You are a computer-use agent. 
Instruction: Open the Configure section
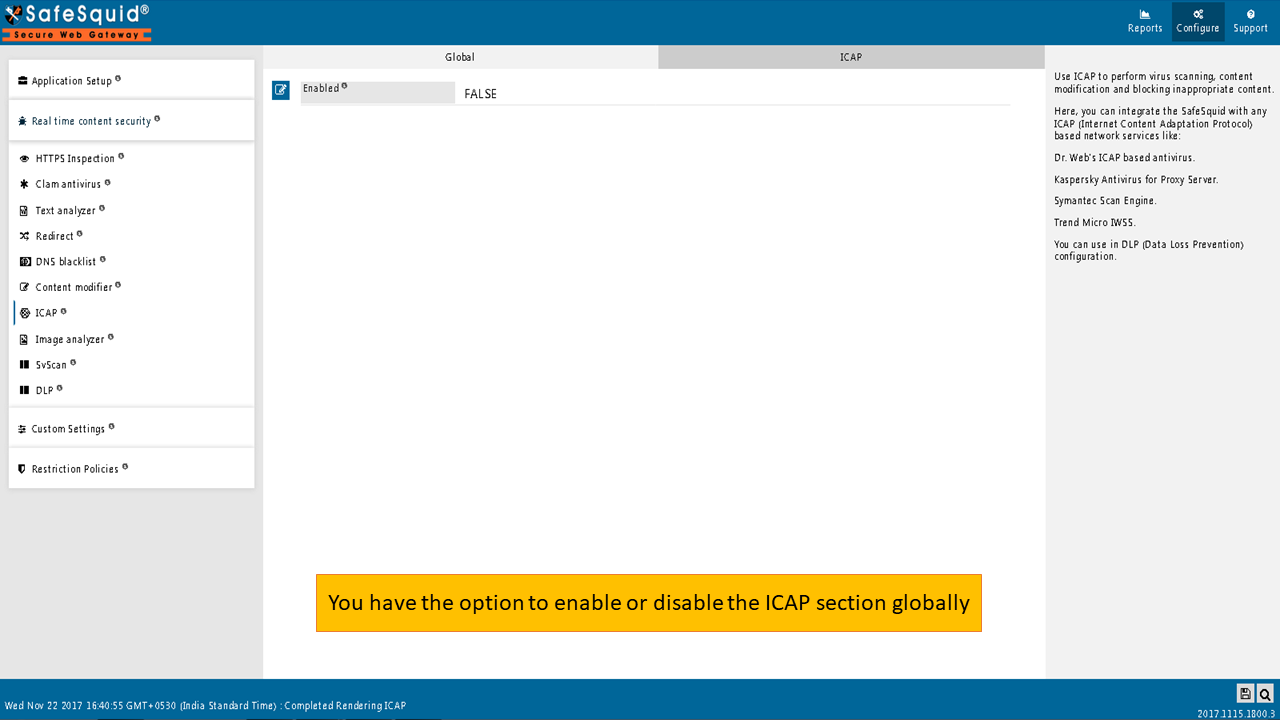(1197, 21)
